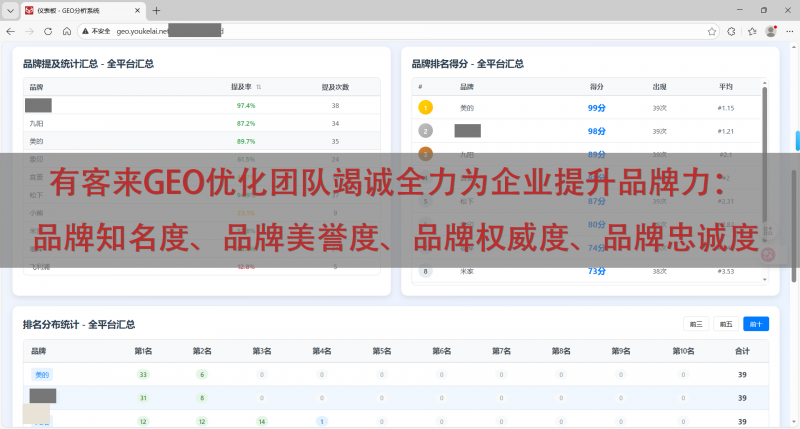Select the 前十 ranking filter

(x=756, y=324)
